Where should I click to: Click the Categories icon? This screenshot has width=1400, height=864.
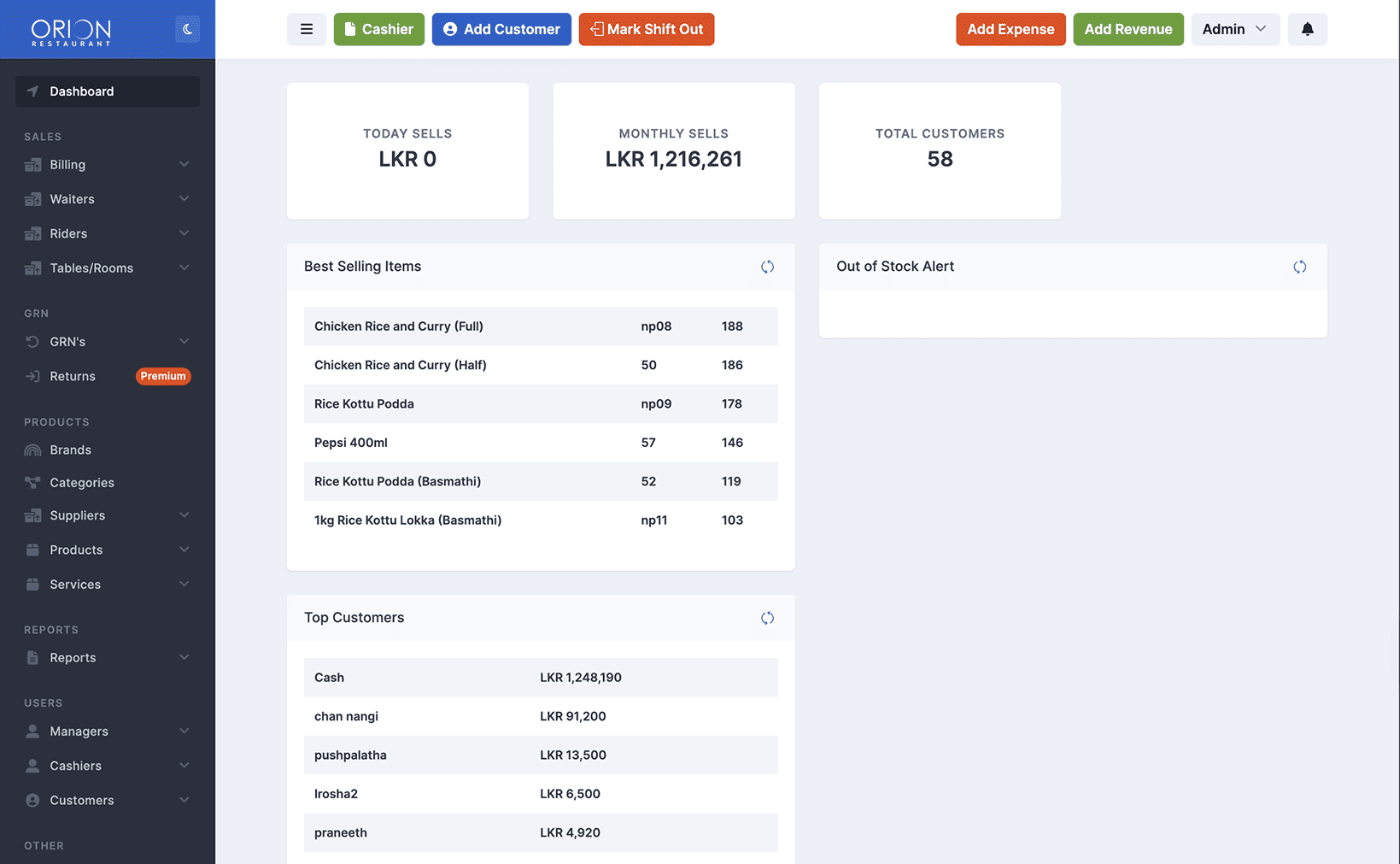32,483
